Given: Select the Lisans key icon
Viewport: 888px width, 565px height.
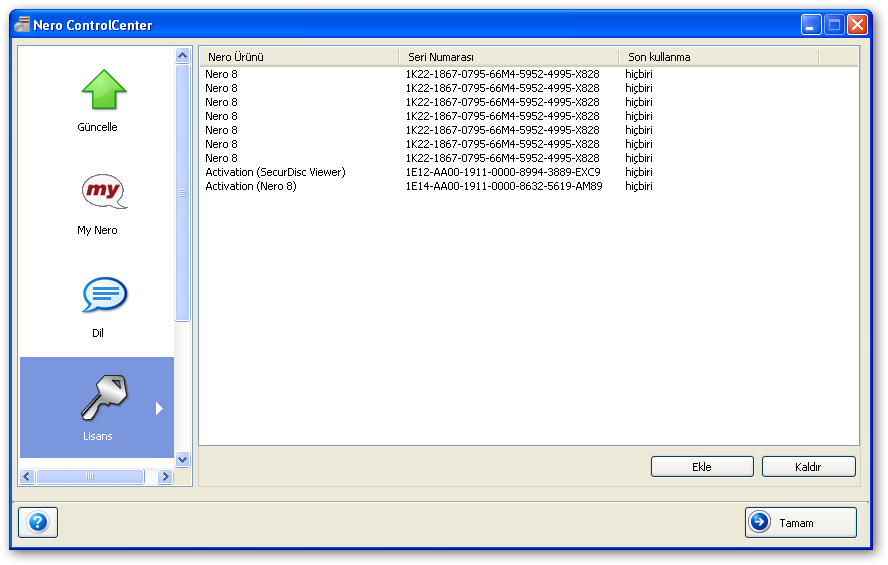Looking at the screenshot, I should (104, 397).
